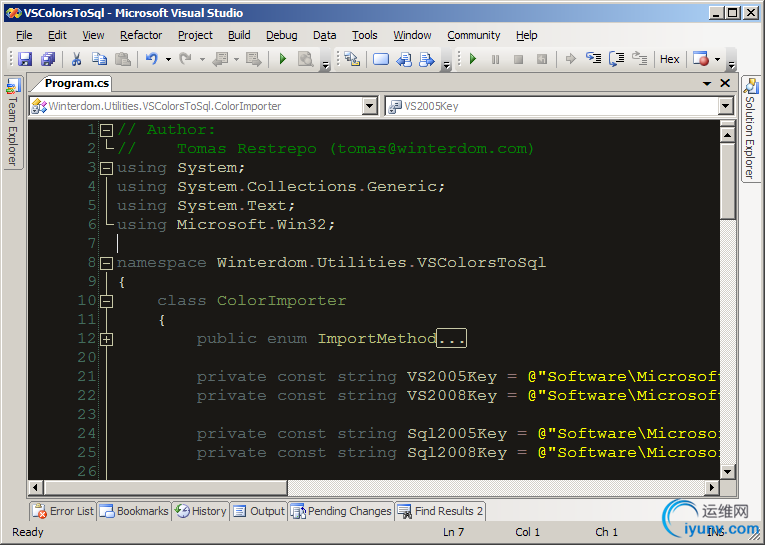Click the Break All pause icon
Screen dimensions: 765x545
495,60
